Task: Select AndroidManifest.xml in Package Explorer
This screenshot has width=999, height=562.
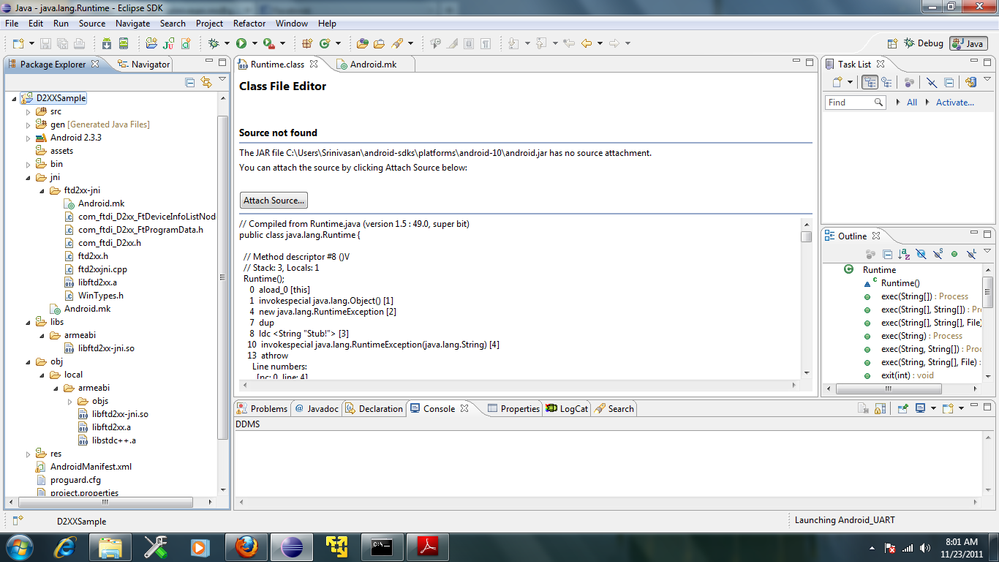Action: 90,467
